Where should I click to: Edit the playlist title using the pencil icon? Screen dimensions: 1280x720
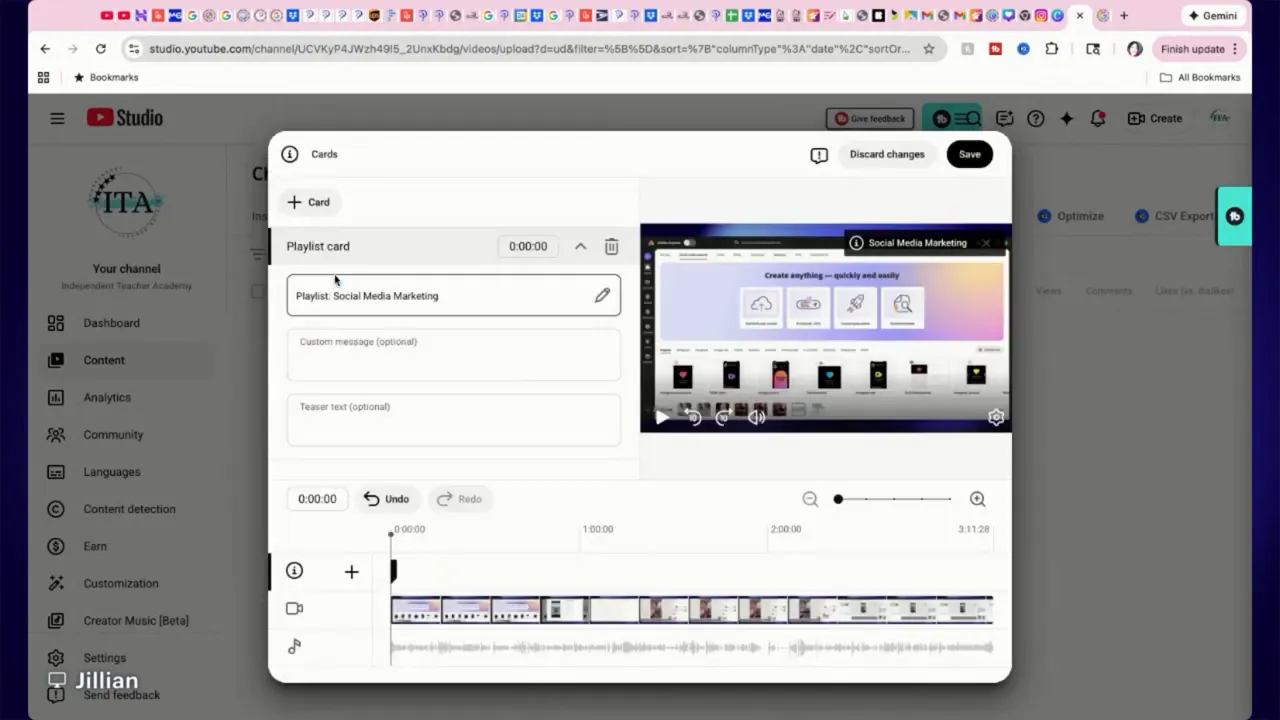click(x=602, y=295)
